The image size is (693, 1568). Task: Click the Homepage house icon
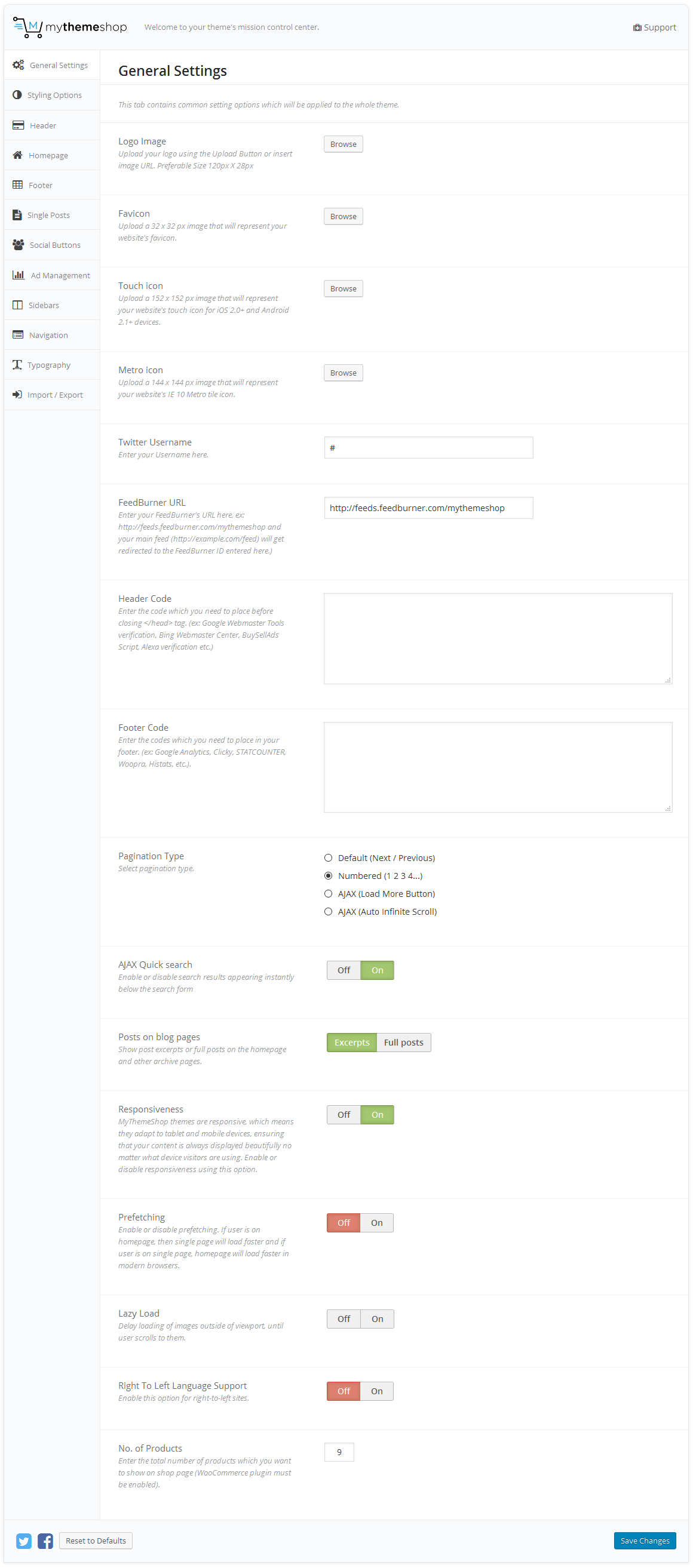point(18,155)
